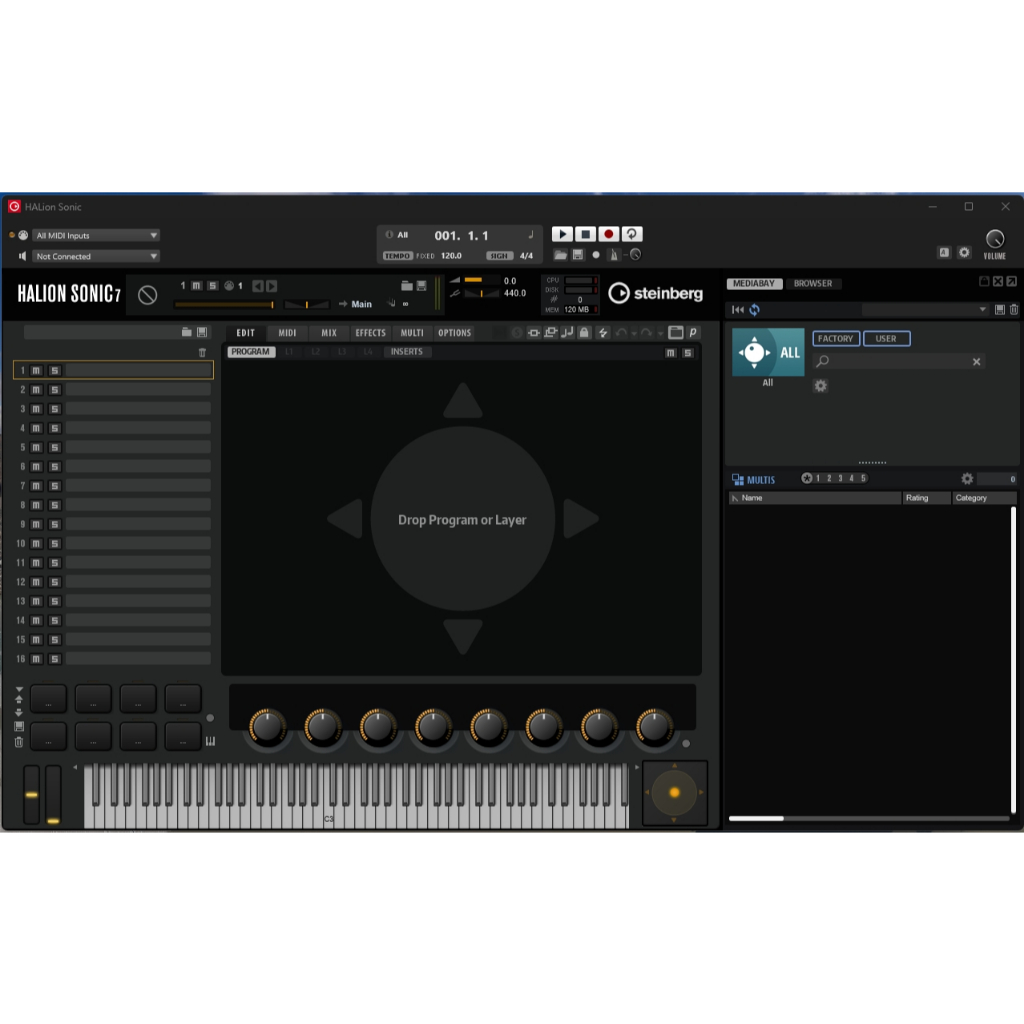This screenshot has height=1024, width=1024.
Task: Open the All MIDI Inputs dropdown
Action: (95, 235)
